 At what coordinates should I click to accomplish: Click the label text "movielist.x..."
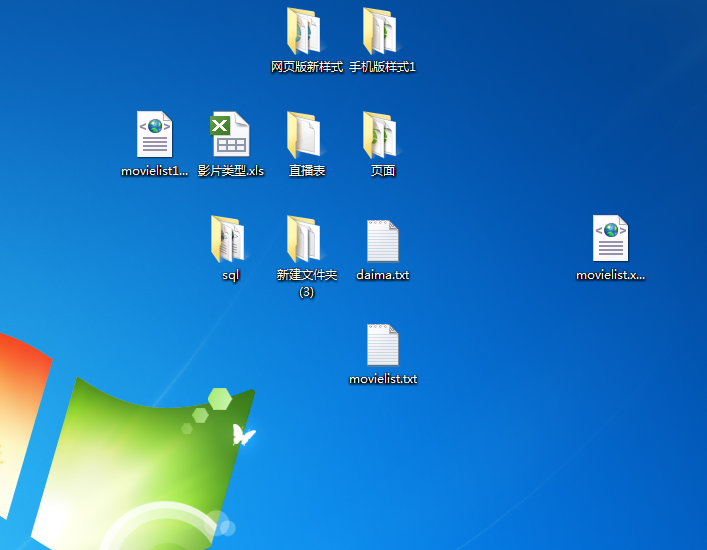tap(611, 275)
